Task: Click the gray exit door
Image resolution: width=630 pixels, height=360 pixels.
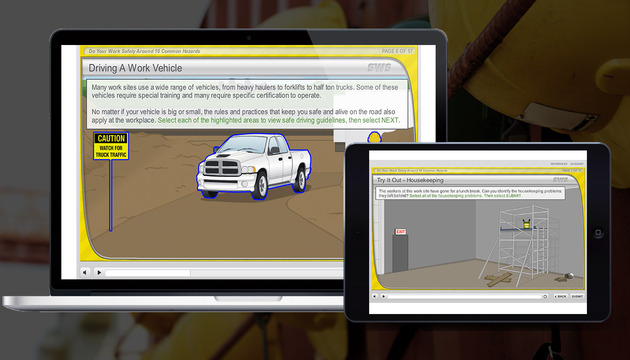Action: 400,254
